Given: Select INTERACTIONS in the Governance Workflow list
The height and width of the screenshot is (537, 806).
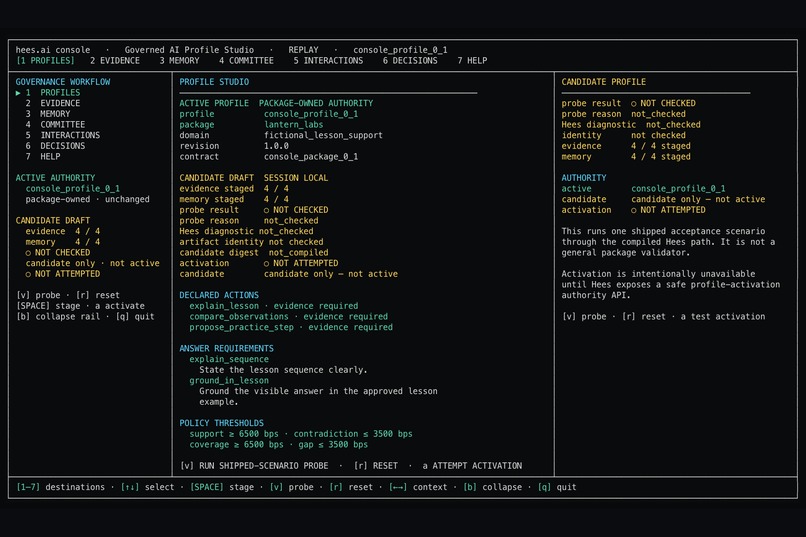Looking at the screenshot, I should [x=63, y=135].
